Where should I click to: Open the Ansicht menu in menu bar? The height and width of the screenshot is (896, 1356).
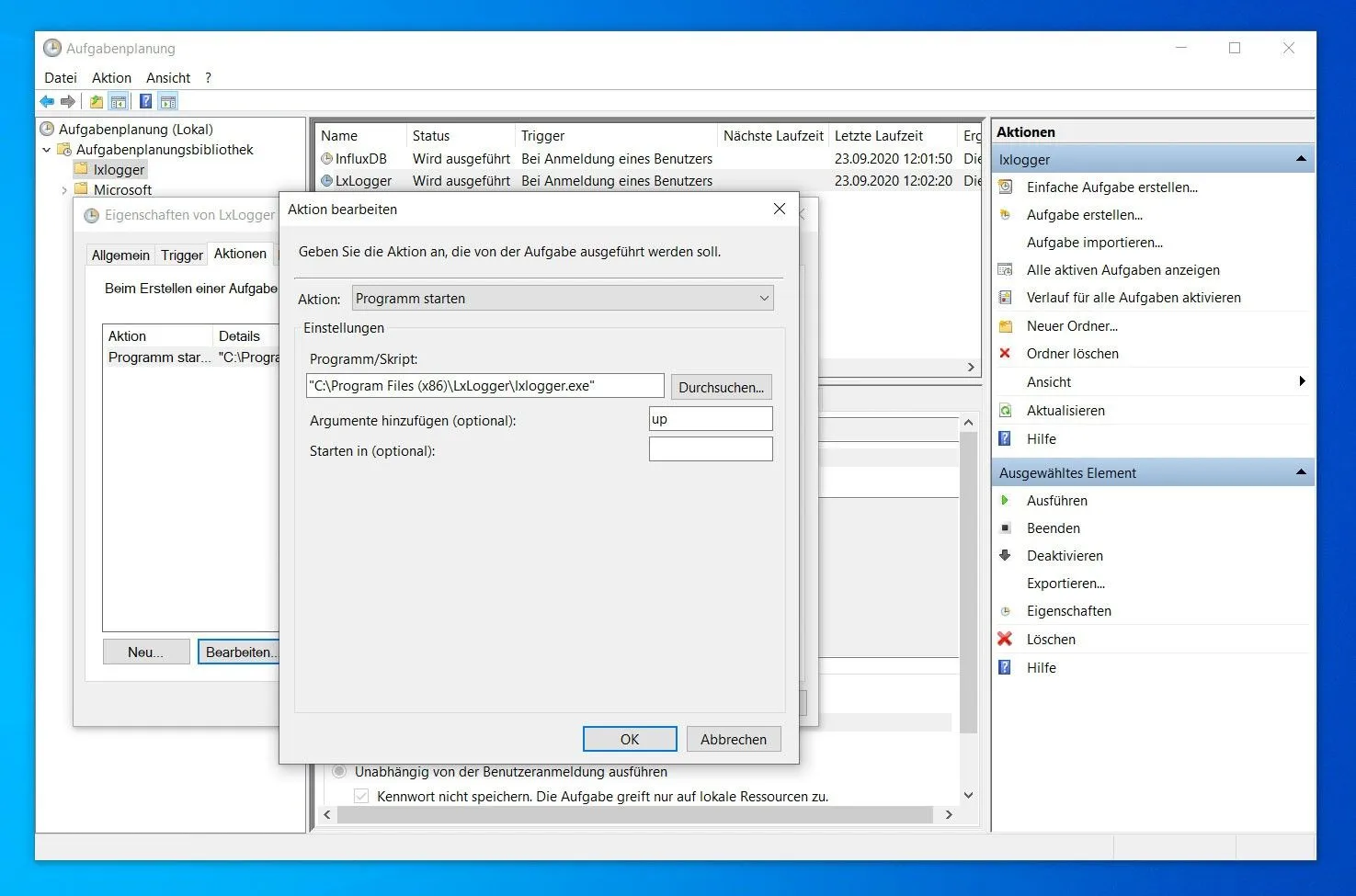click(x=168, y=77)
